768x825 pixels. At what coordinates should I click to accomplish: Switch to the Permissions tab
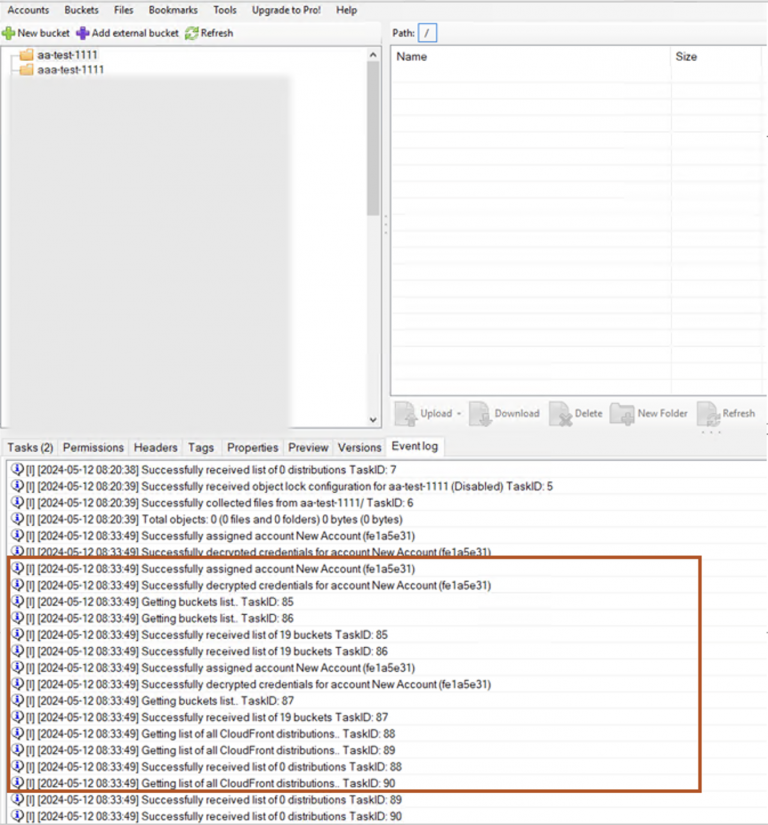click(94, 447)
